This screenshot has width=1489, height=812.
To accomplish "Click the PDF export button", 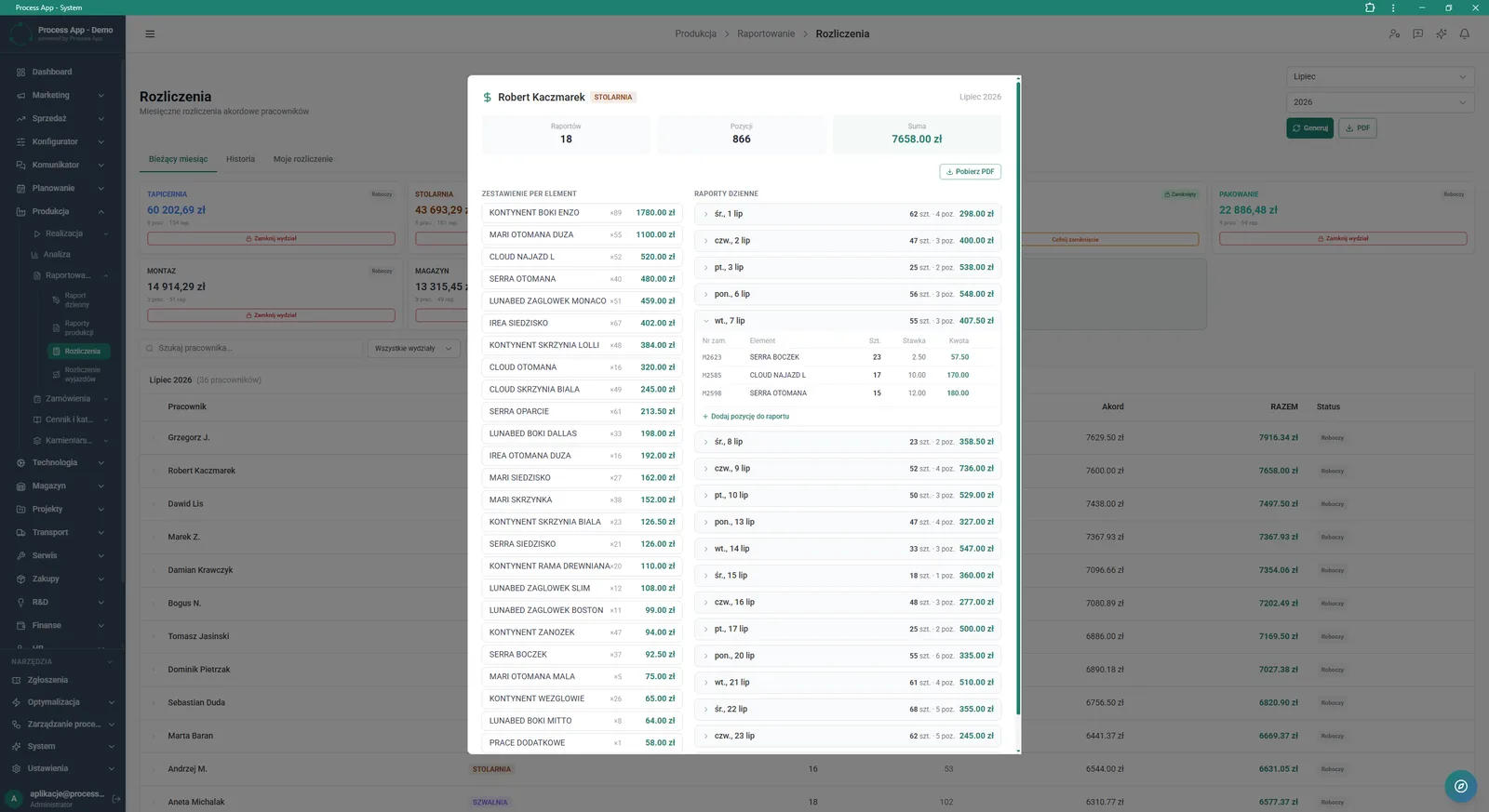I will [x=1358, y=128].
